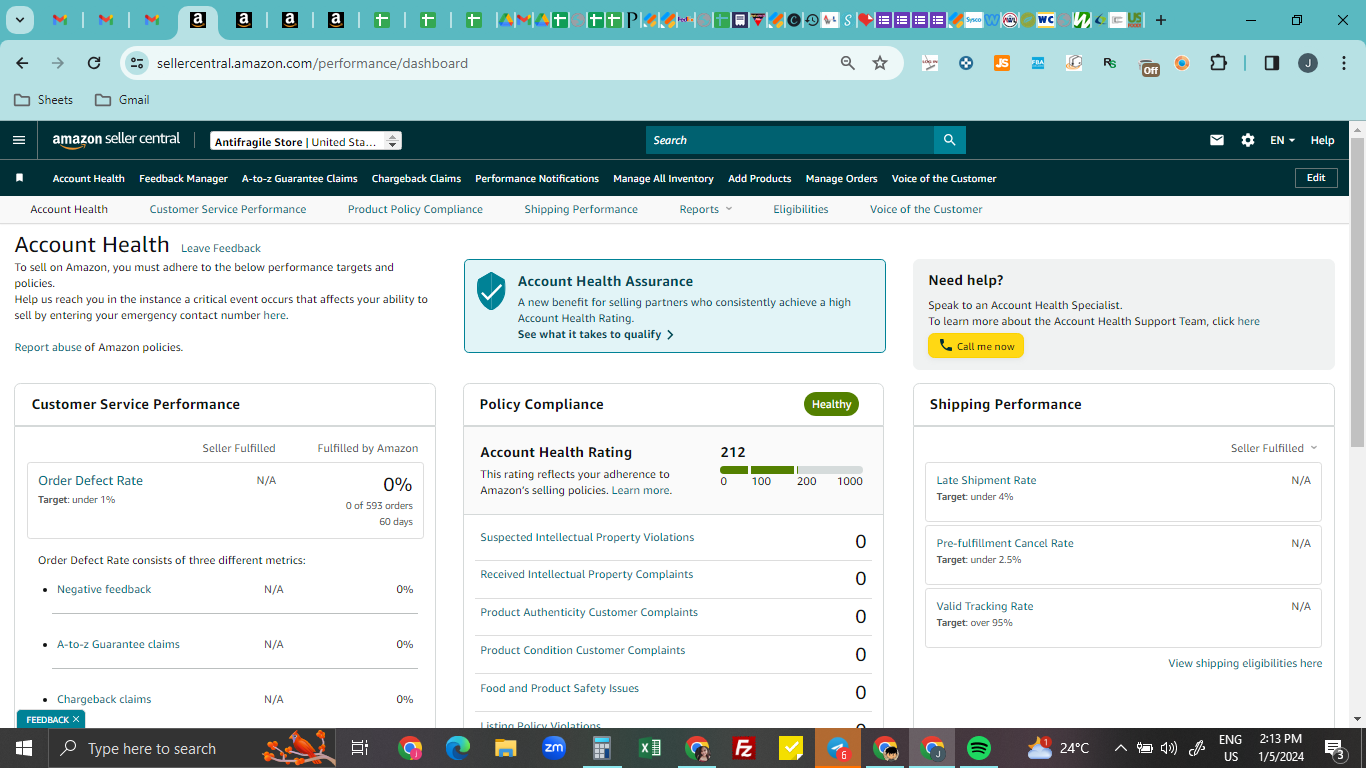Screen dimensions: 1366x768
Task: Open the Sheets bookmarks folder
Action: tap(44, 100)
